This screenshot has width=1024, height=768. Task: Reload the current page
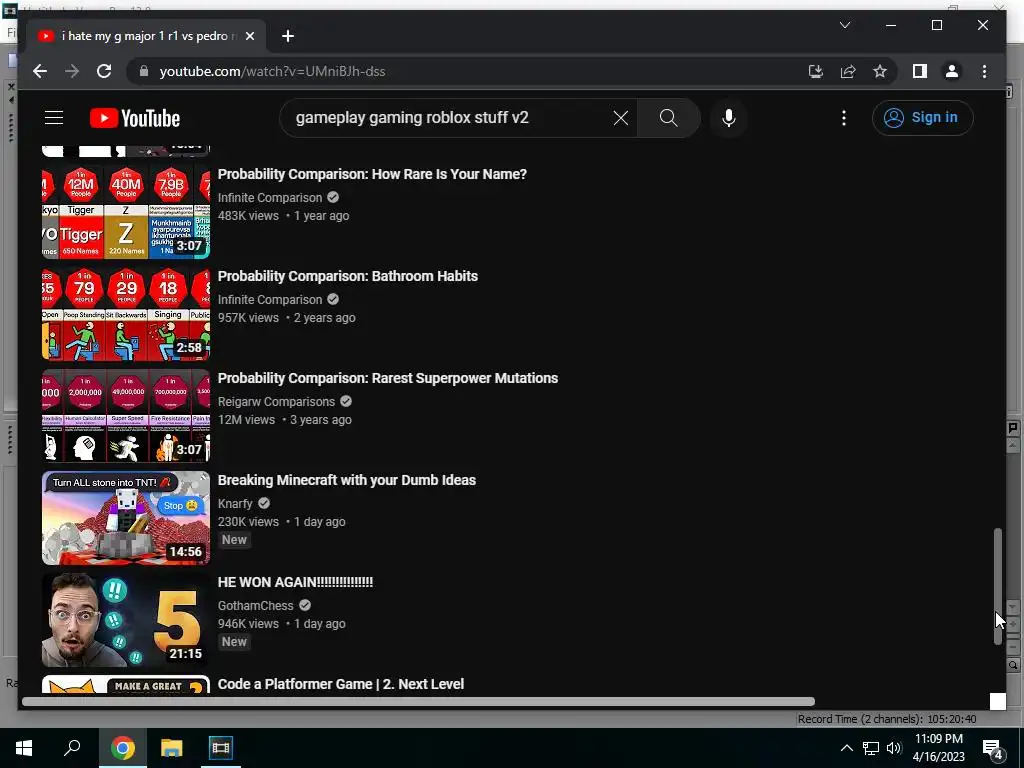tap(104, 71)
